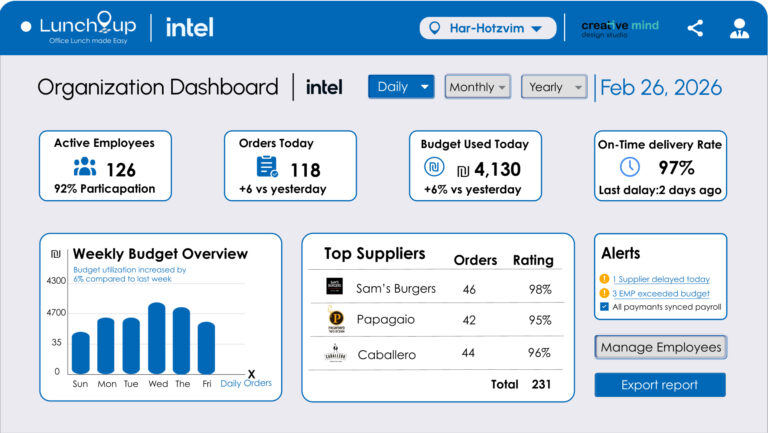Click Sam's Burgers 98% rating
Screen dimensions: 768x433
click(x=540, y=289)
